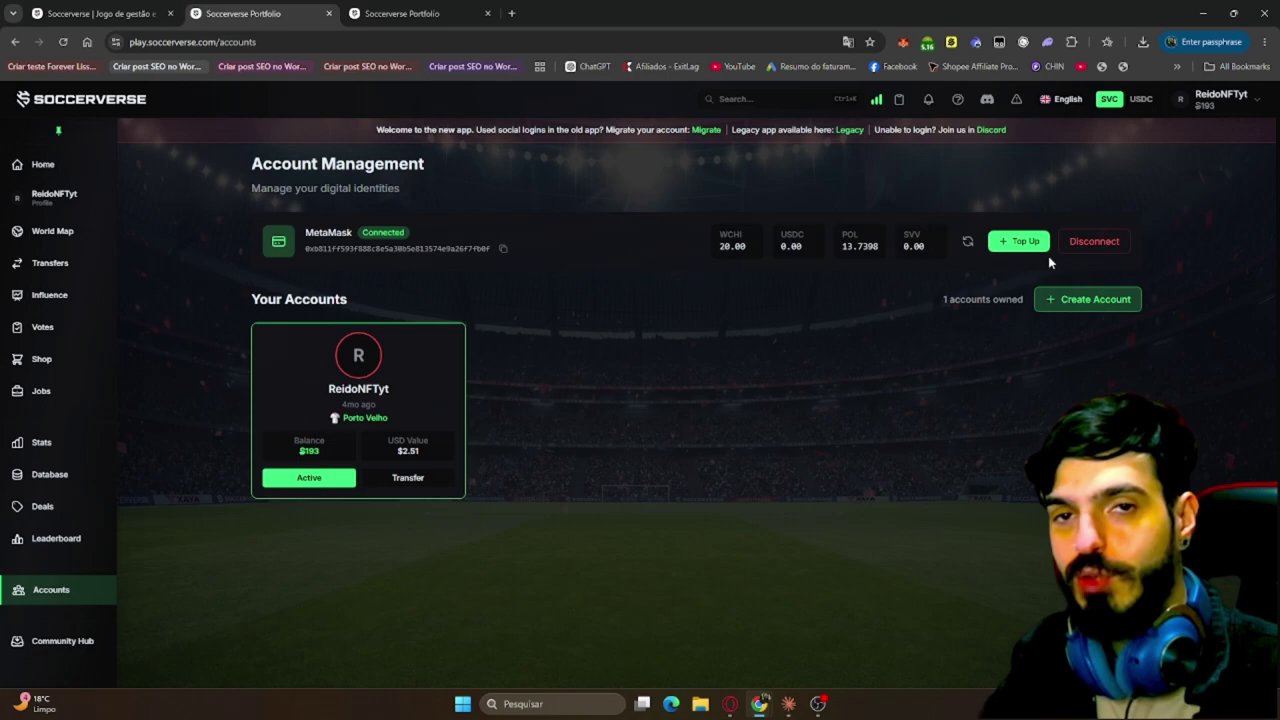1280x720 pixels.
Task: Click Create Account button
Action: (x=1088, y=299)
